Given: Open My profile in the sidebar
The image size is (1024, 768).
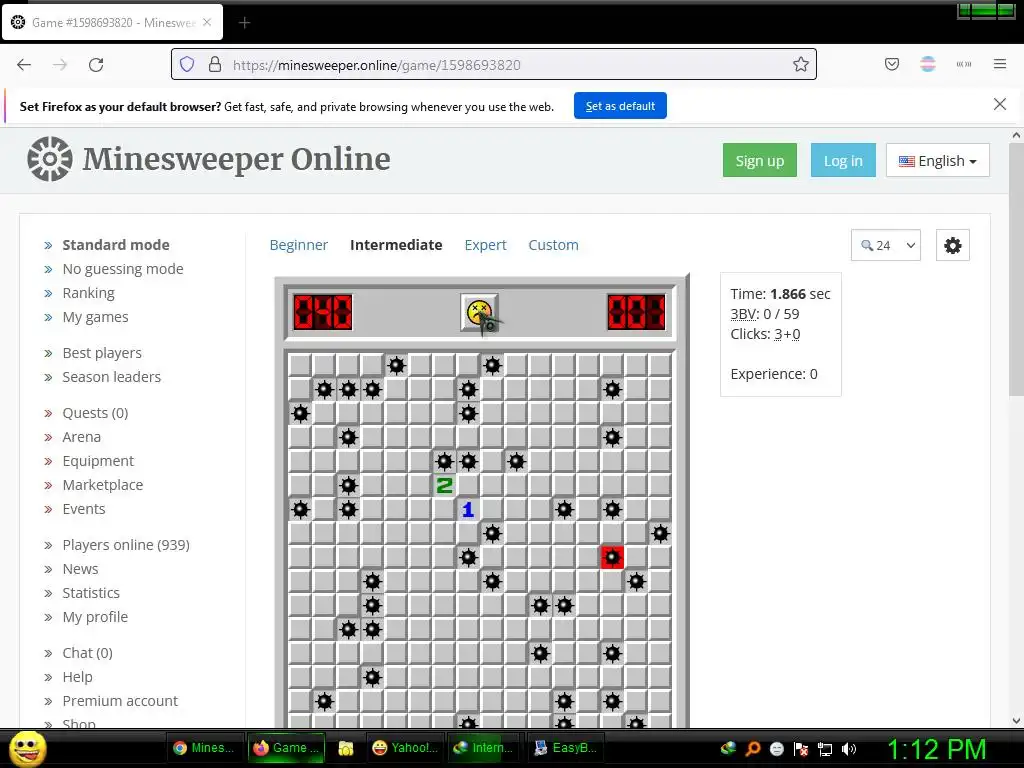Looking at the screenshot, I should [95, 617].
